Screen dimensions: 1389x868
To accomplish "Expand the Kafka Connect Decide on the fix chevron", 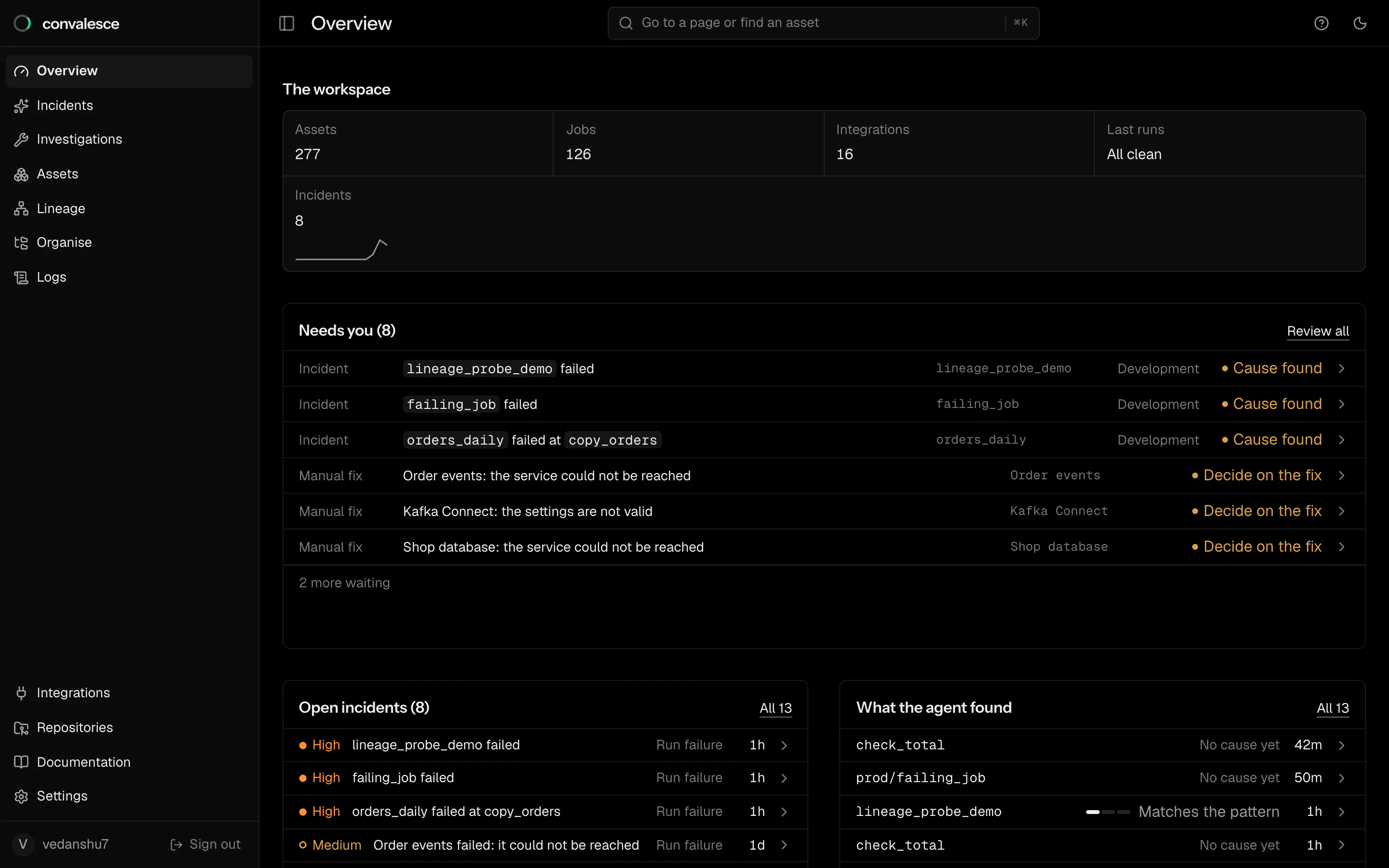I will pos(1341,511).
